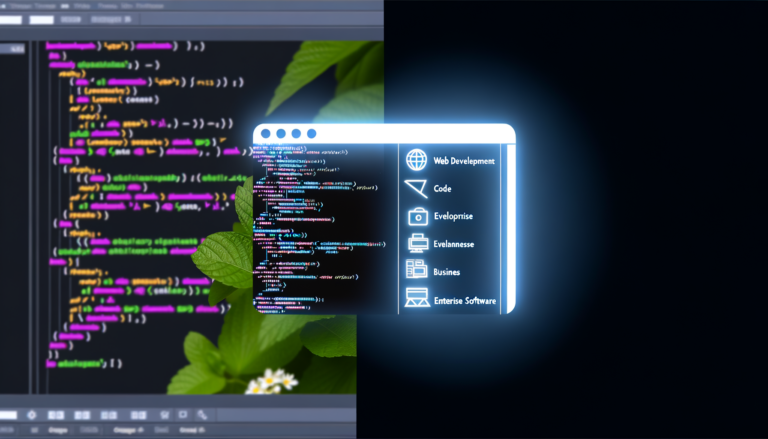Click the wrench icon in editor bottom toolbar
This screenshot has width=768, height=439.
coord(202,415)
